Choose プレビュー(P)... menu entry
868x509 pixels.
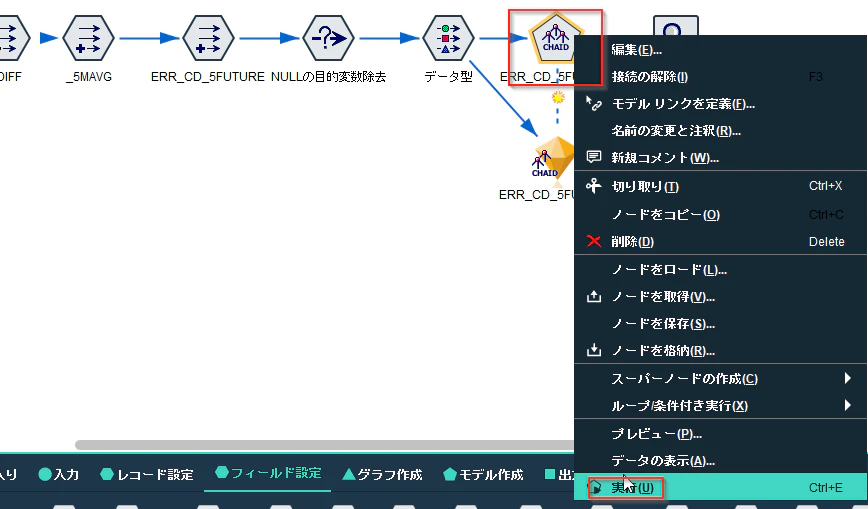coord(721,434)
